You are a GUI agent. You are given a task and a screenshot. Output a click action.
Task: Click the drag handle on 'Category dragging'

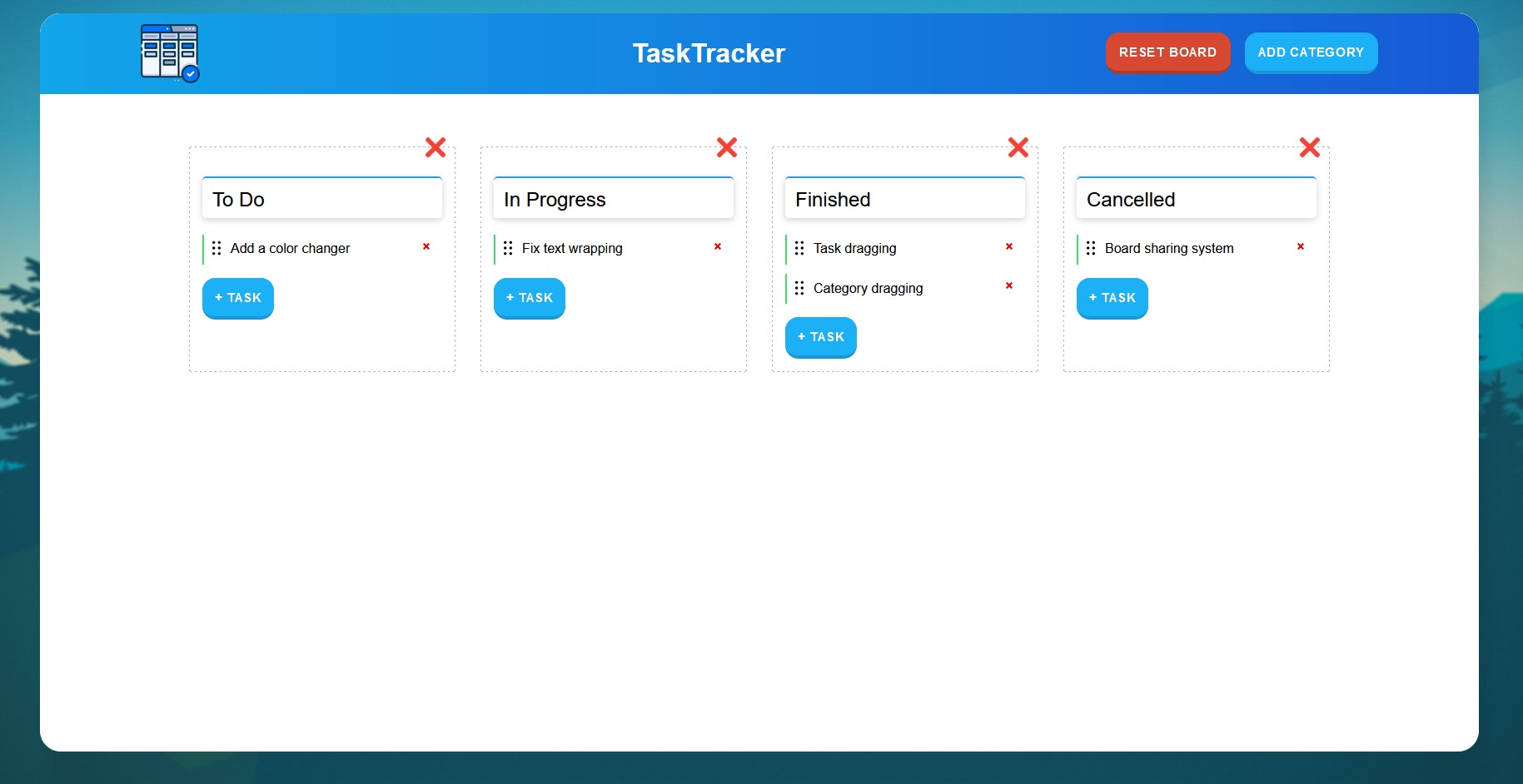800,288
